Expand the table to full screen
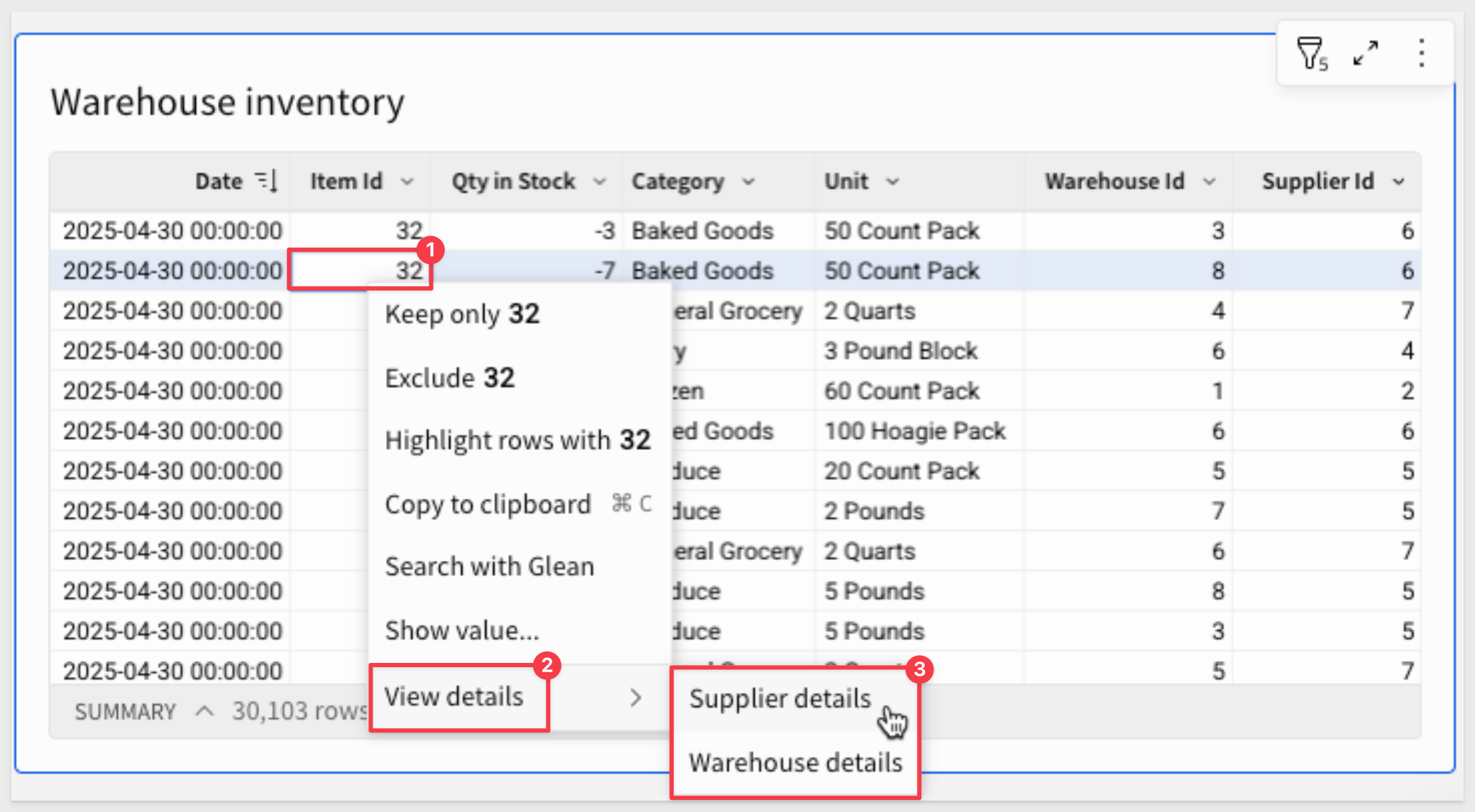 click(1365, 54)
